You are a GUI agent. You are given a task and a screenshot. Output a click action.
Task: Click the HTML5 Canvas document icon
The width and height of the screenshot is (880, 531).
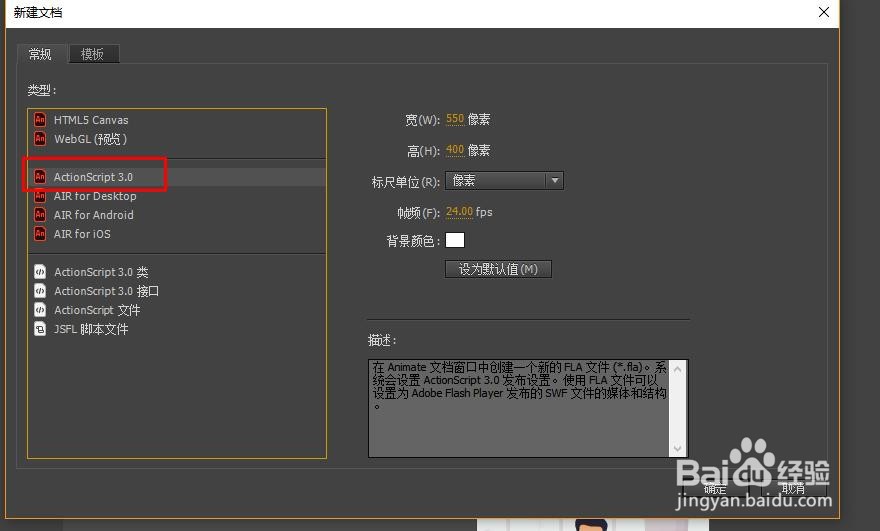[x=40, y=120]
